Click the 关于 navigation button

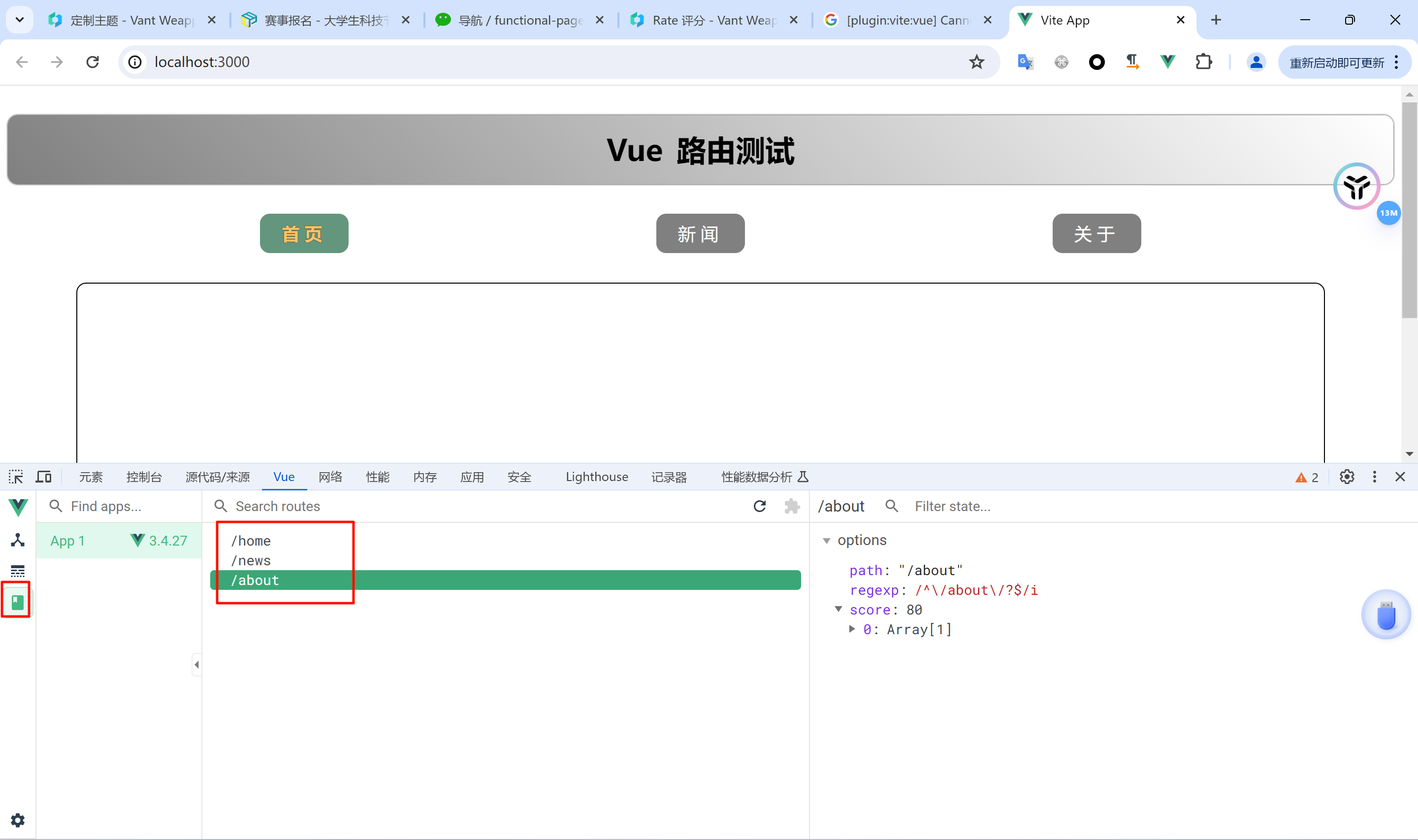pos(1096,233)
